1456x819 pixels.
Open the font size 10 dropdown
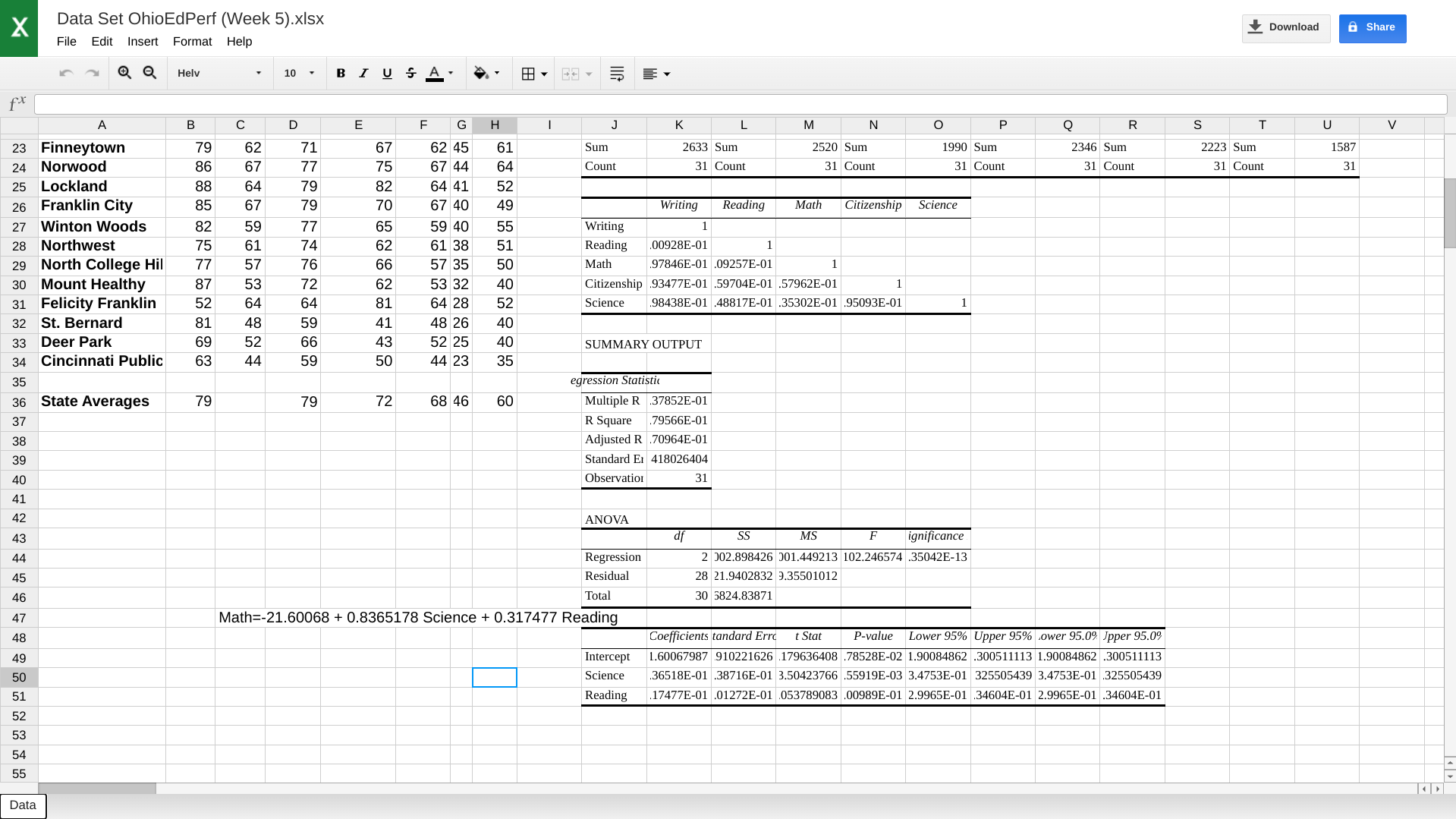(x=299, y=74)
